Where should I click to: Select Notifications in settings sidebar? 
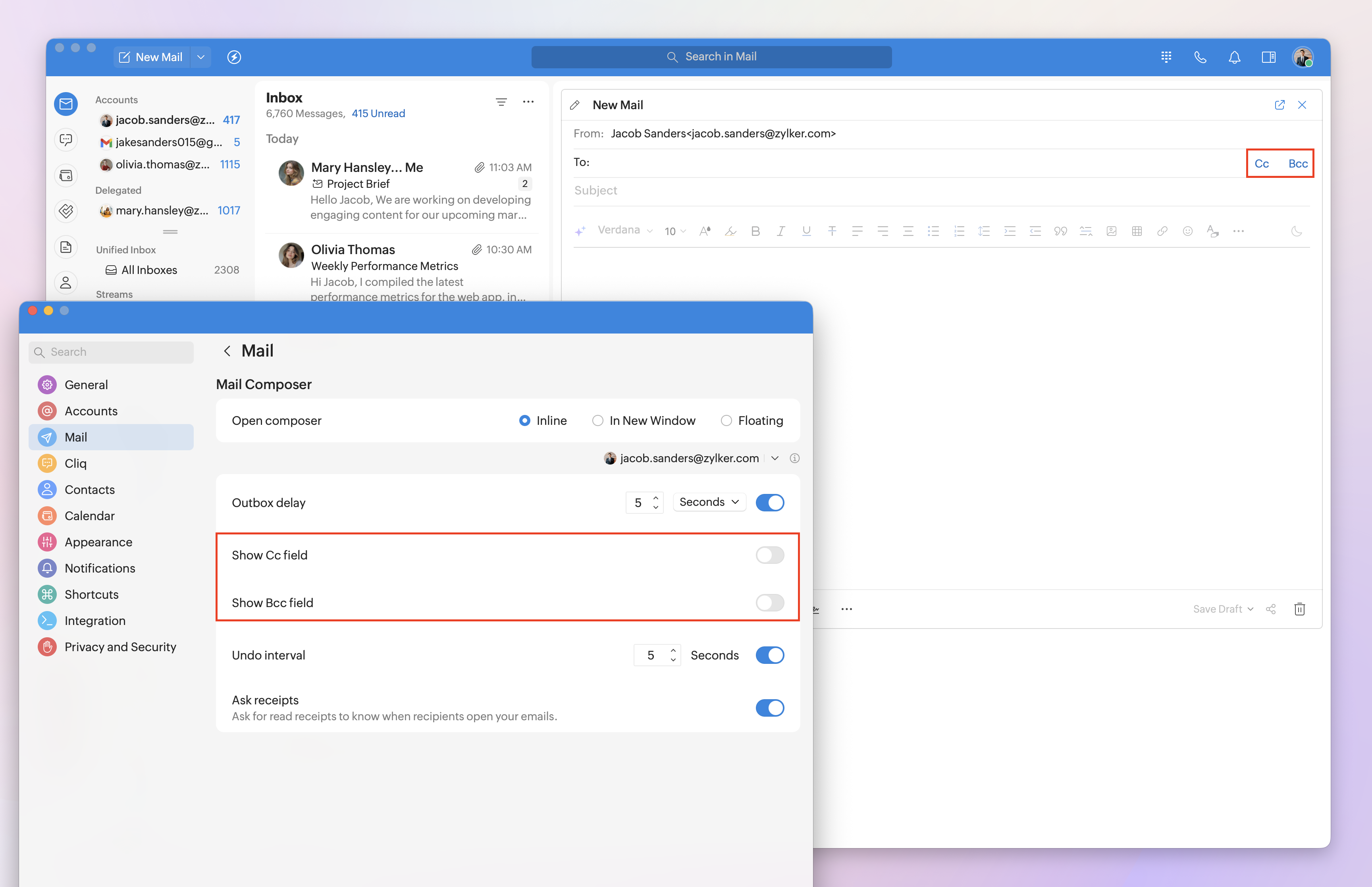point(100,568)
